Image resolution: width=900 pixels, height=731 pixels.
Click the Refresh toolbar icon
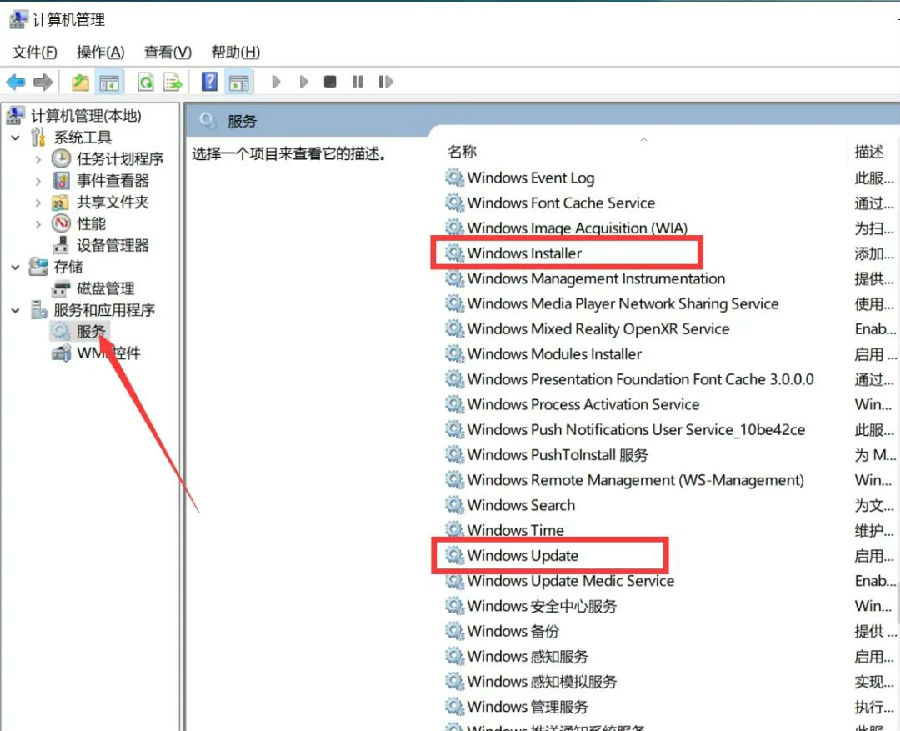146,82
